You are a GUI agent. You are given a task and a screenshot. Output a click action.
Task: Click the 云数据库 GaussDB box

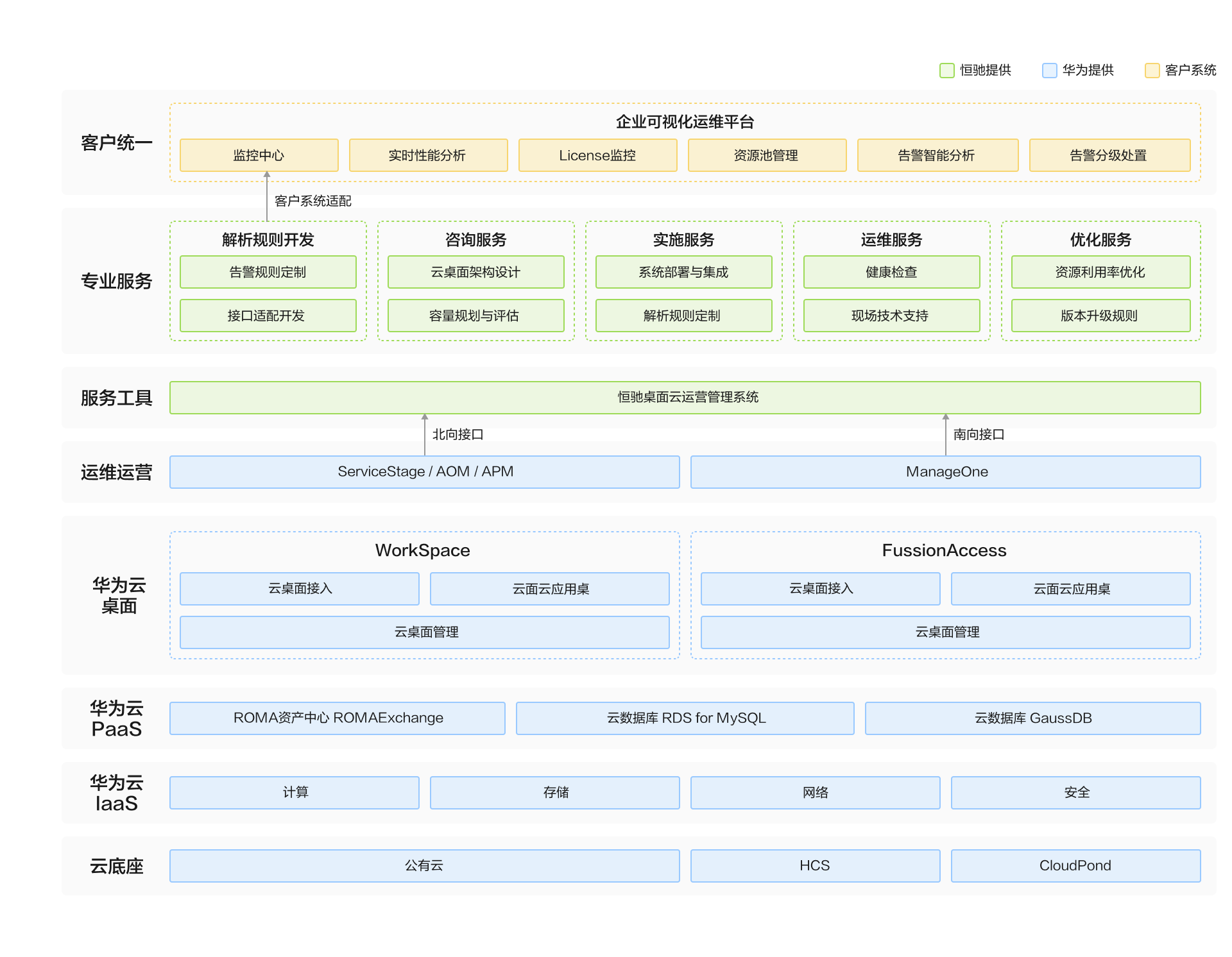[1033, 718]
